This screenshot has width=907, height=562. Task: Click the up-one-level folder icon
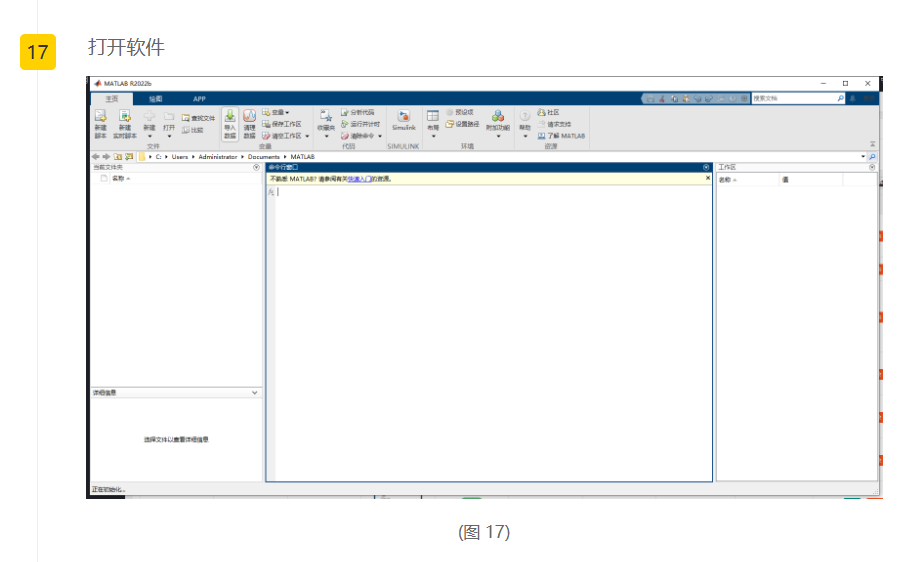pos(117,157)
